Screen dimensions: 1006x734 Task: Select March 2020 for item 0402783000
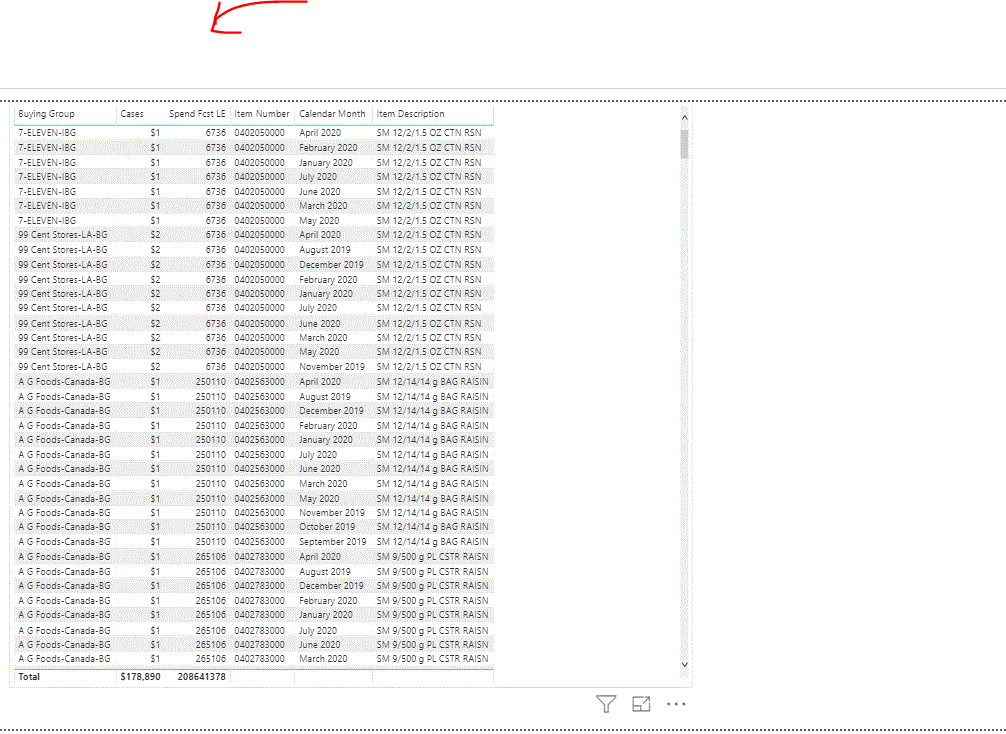pyautogui.click(x=323, y=659)
